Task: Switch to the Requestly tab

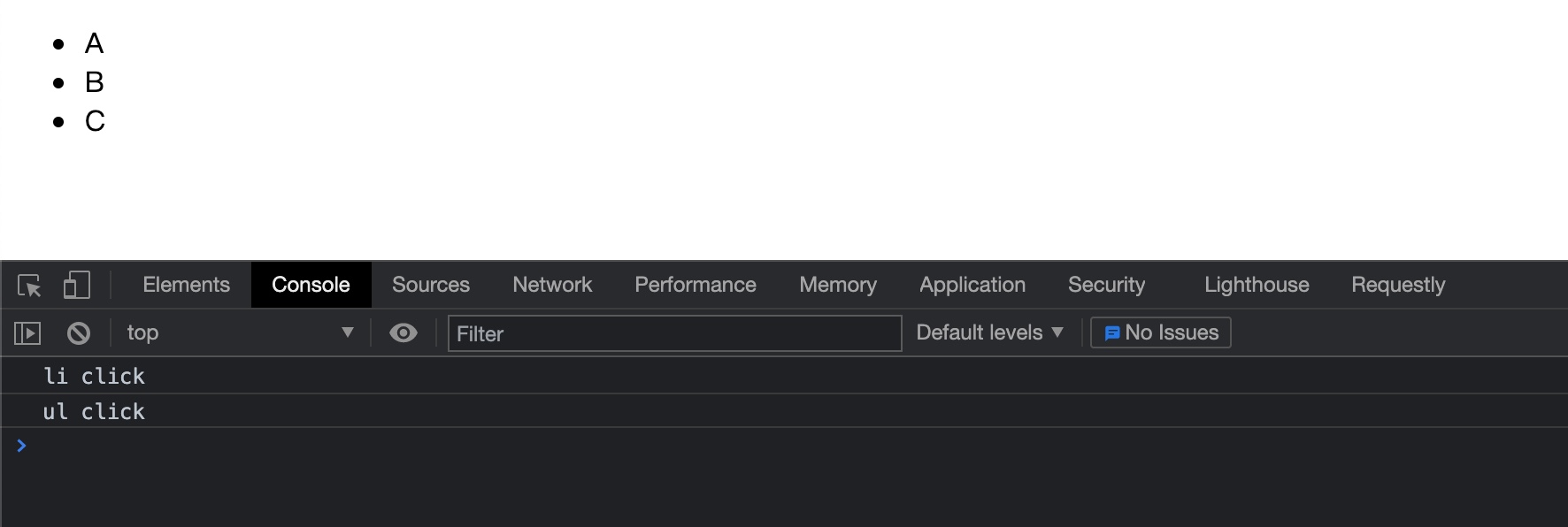Action: click(1398, 285)
